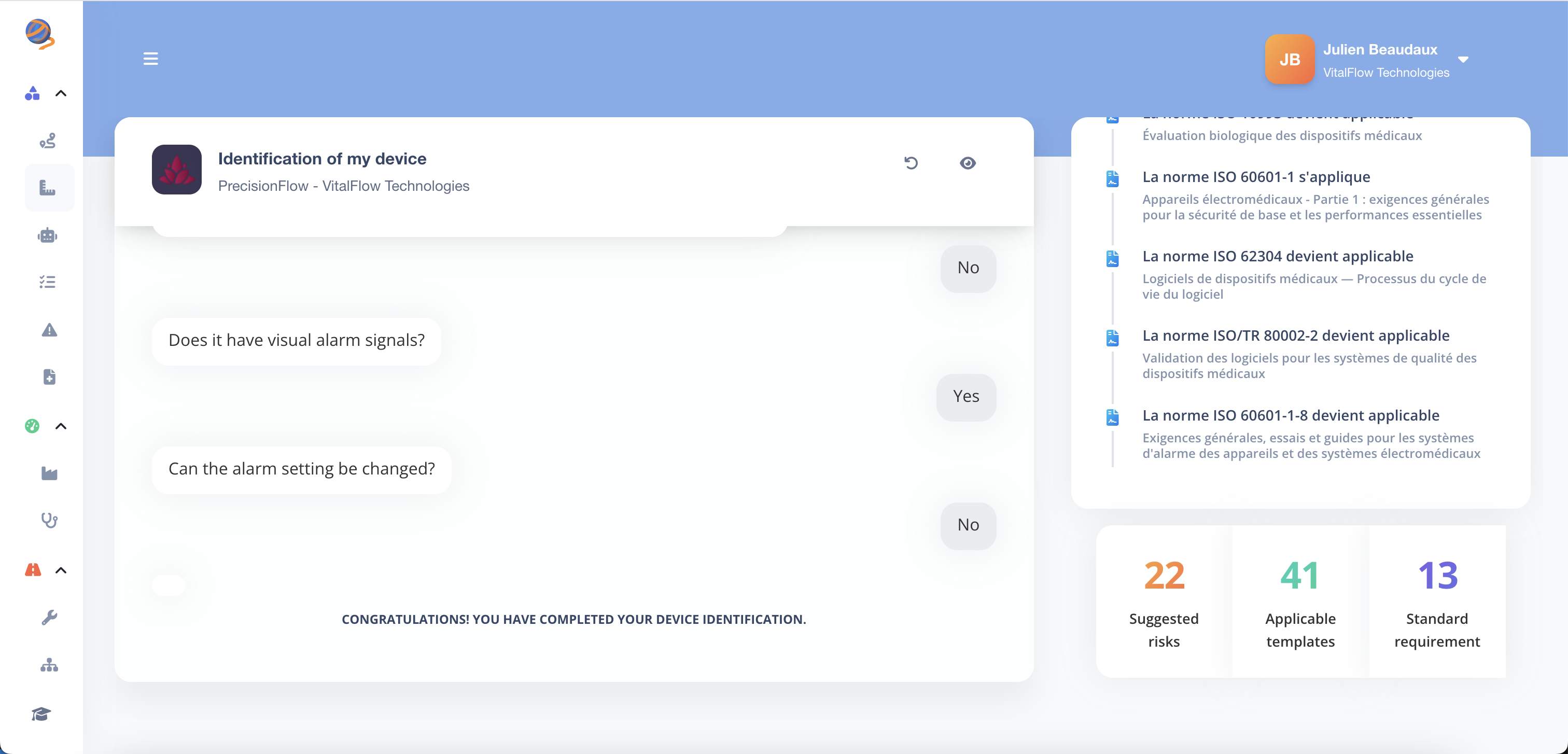This screenshot has height=754, width=1568.
Task: Click the Yes answer for visual alarm signals
Action: [x=966, y=397]
